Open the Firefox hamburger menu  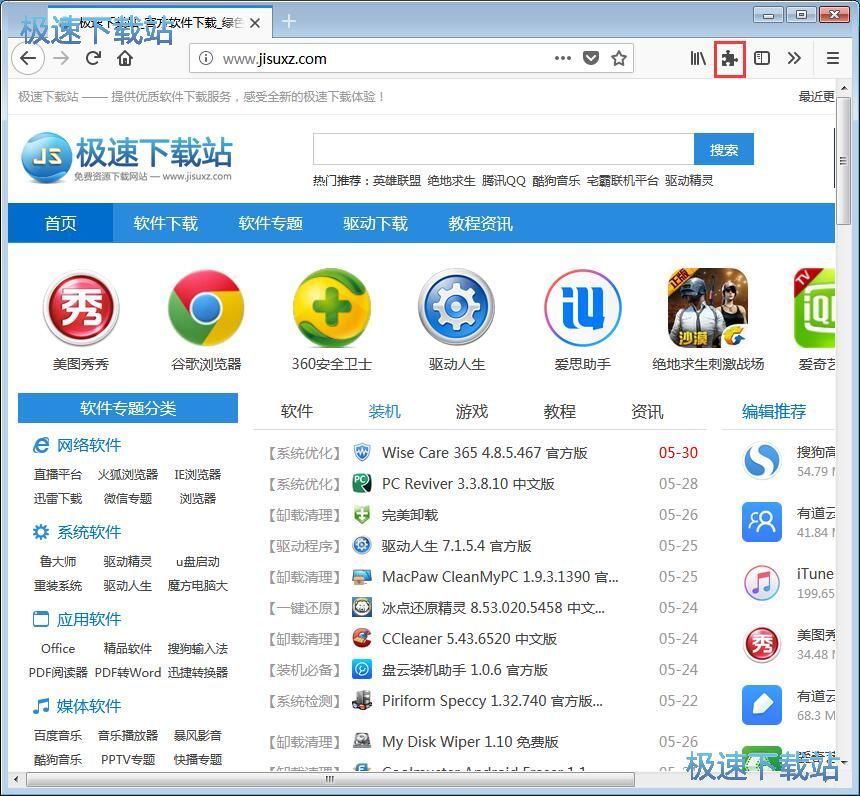tap(833, 58)
